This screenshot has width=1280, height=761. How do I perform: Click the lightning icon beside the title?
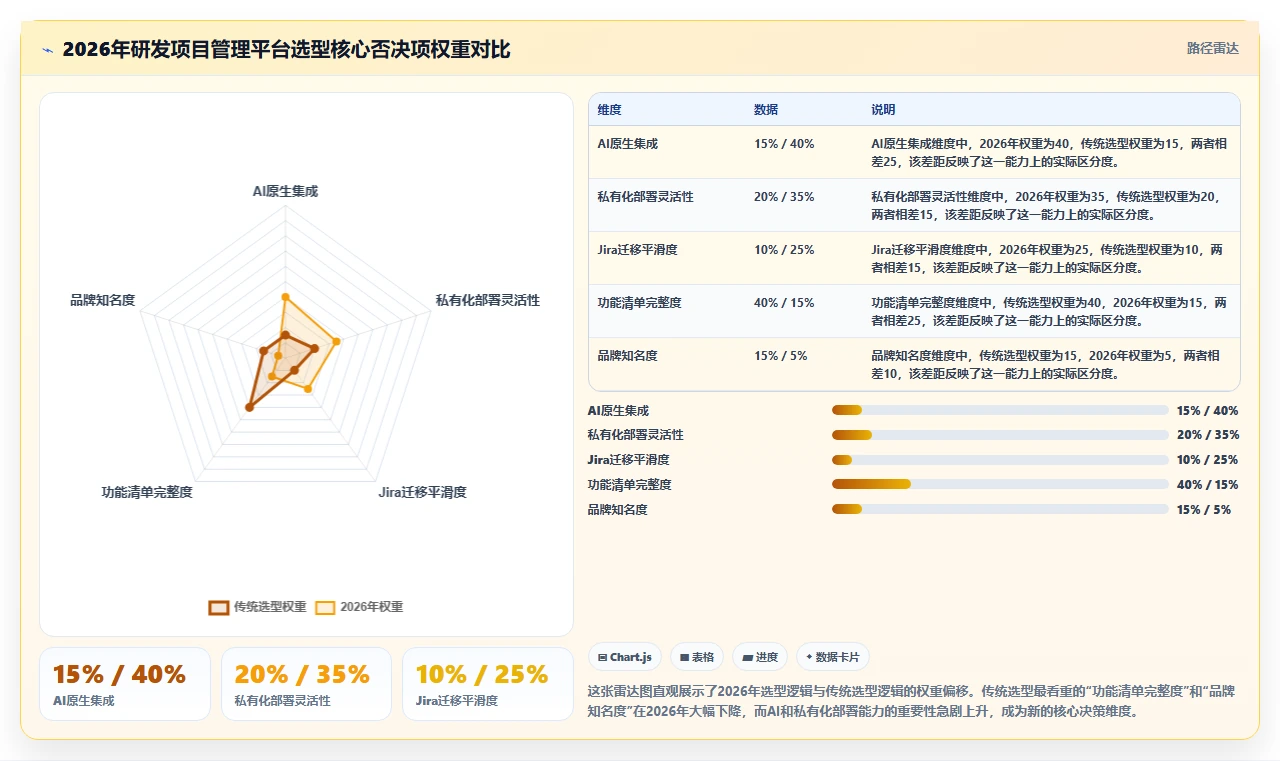pyautogui.click(x=48, y=50)
